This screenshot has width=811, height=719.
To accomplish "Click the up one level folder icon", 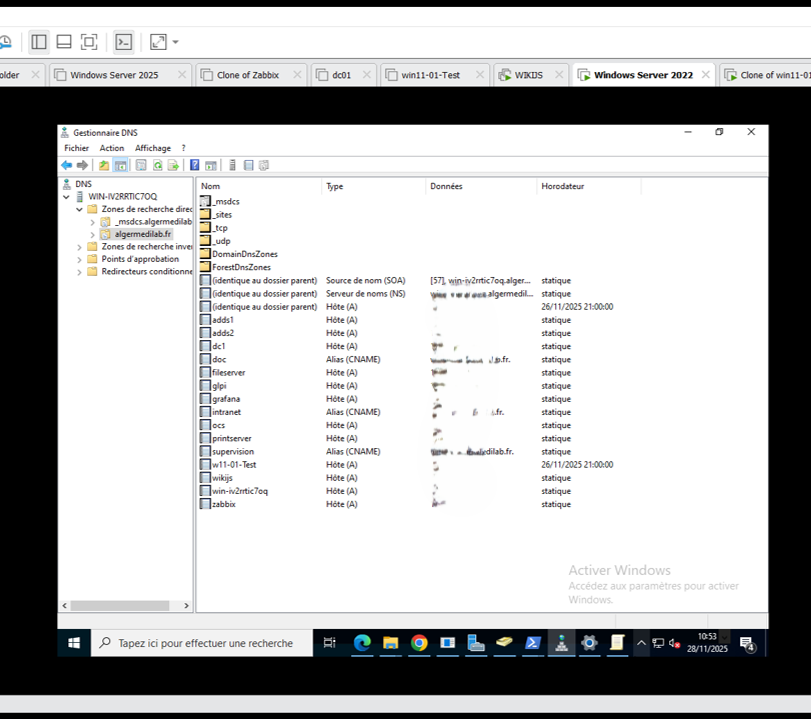I will [x=104, y=165].
